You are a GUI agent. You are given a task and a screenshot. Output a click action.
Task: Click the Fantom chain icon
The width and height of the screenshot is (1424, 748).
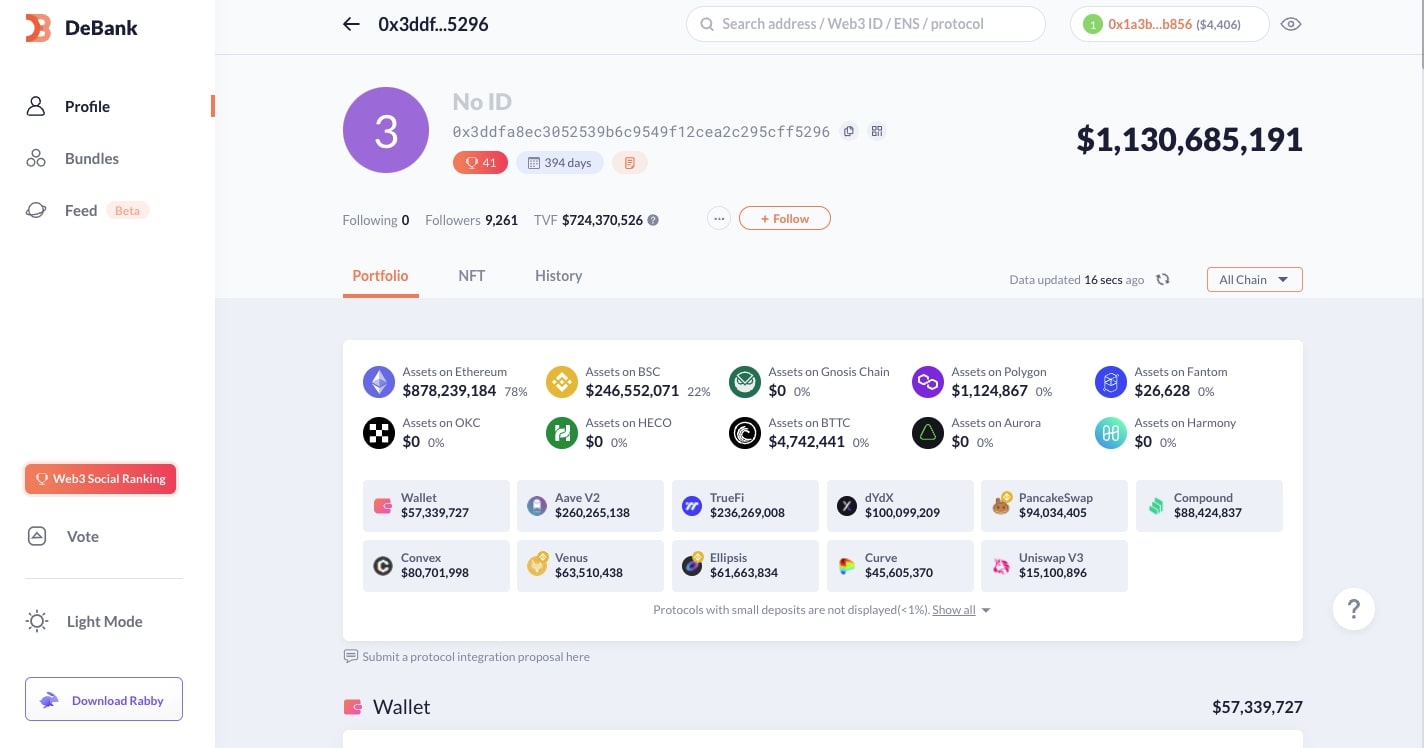1111,381
